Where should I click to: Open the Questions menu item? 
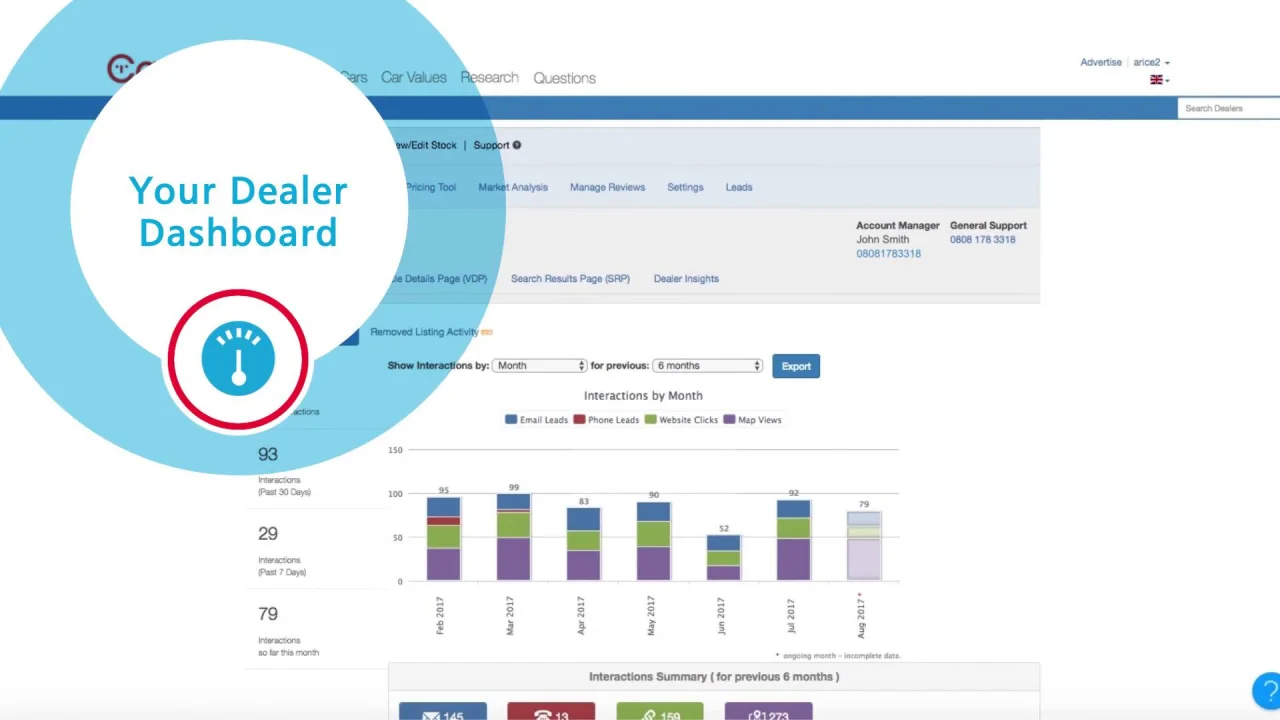click(x=564, y=78)
